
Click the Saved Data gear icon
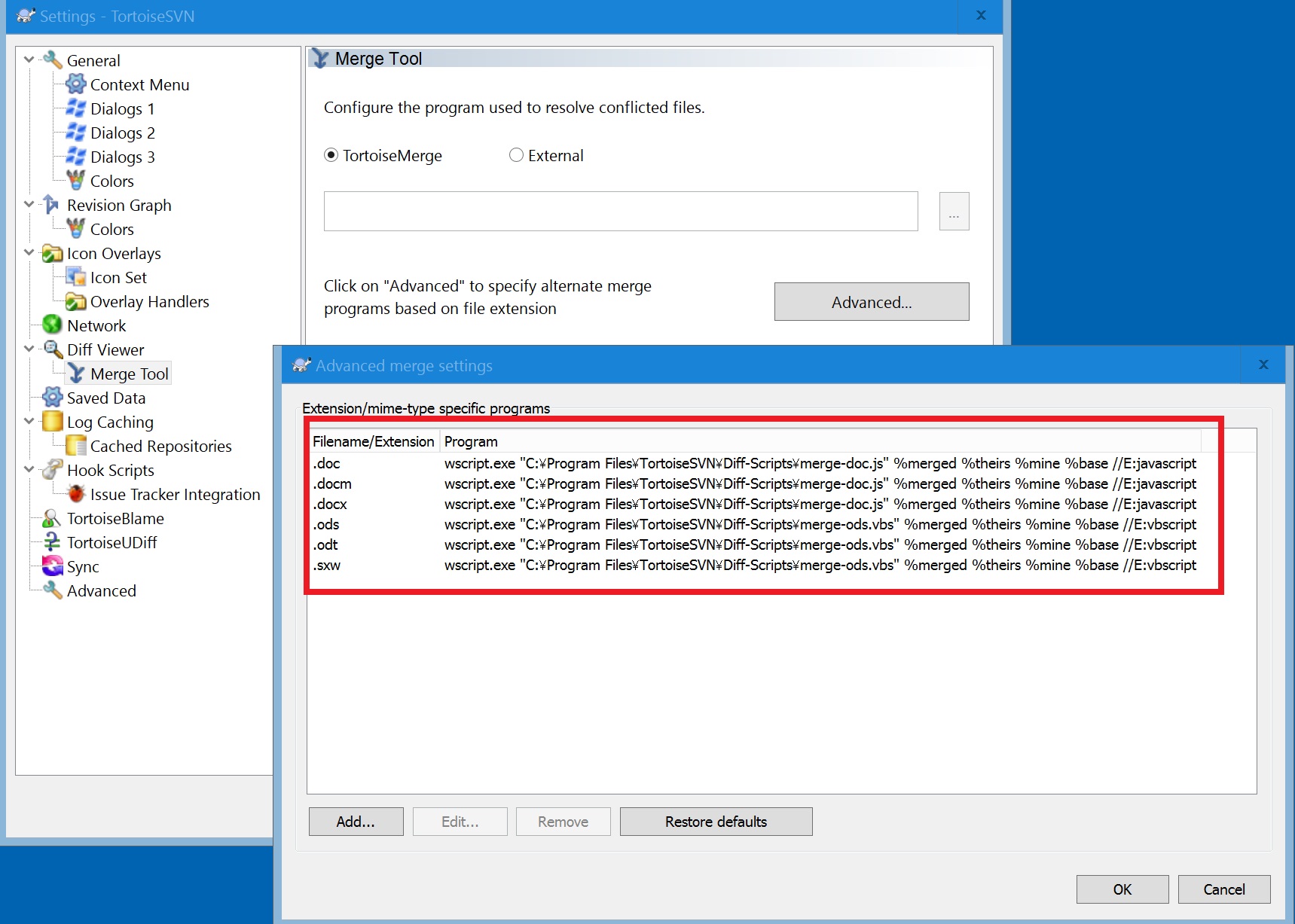tap(52, 398)
